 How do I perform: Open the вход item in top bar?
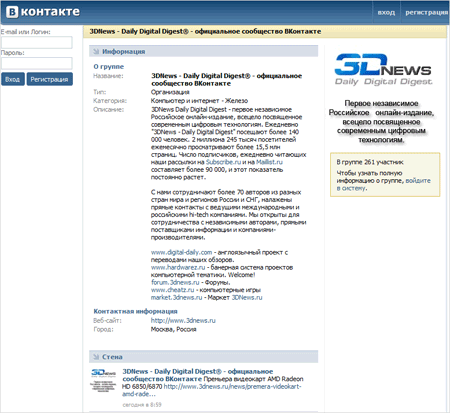click(x=386, y=12)
